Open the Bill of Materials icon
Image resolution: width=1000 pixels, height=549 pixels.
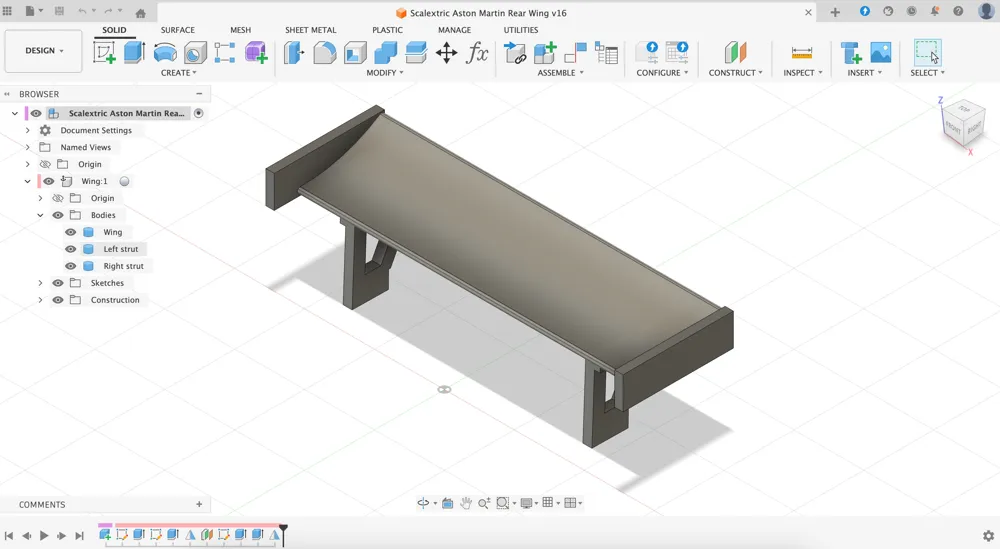click(x=607, y=53)
